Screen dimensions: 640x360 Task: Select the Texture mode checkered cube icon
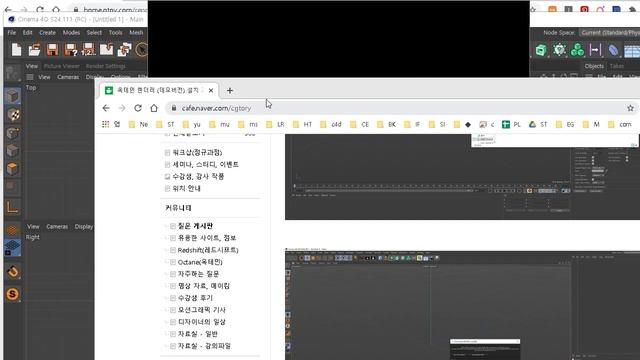(13, 115)
